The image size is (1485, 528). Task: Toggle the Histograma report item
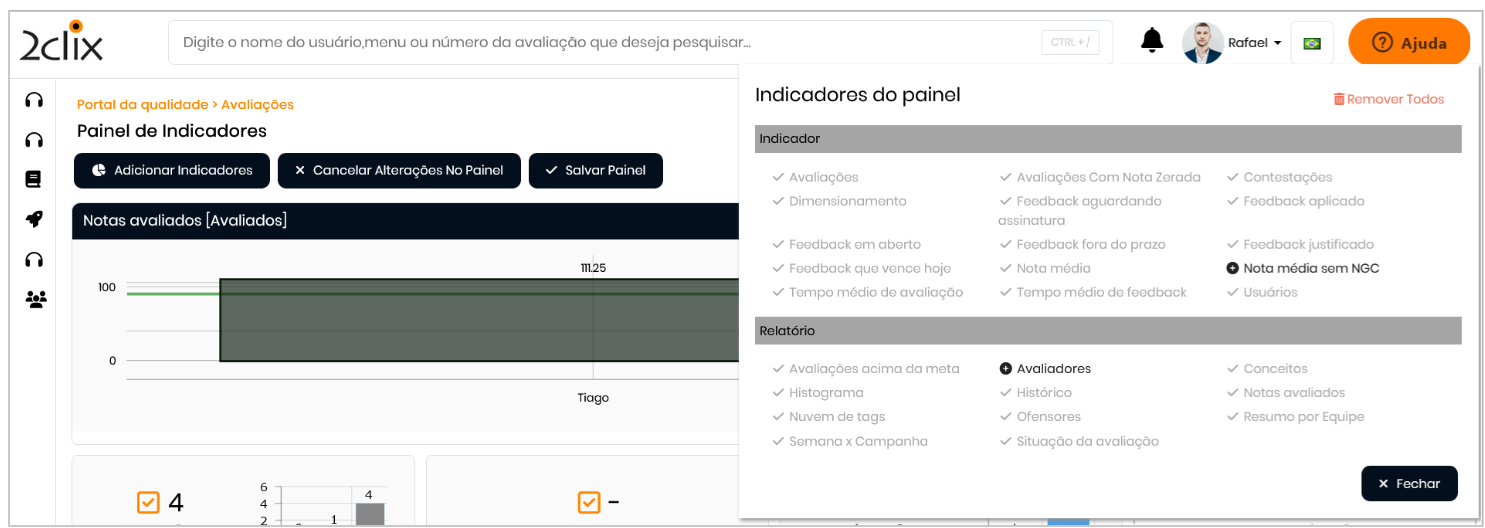pos(825,393)
